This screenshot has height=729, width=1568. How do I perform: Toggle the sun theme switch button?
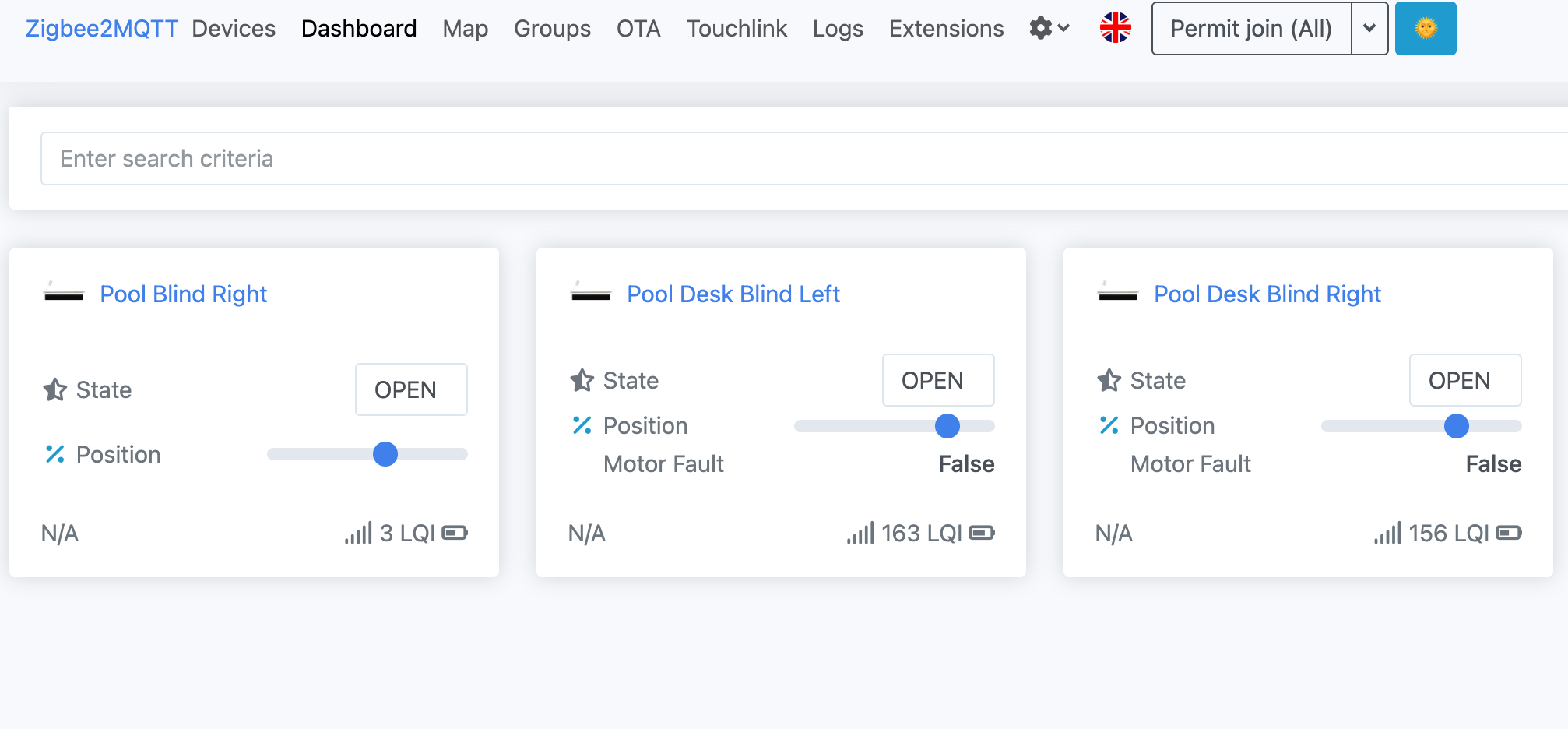point(1425,29)
